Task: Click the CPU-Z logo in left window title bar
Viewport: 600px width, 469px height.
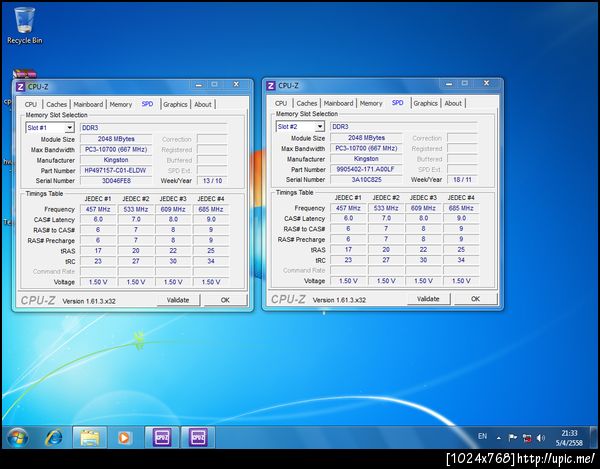Action: (x=20, y=87)
